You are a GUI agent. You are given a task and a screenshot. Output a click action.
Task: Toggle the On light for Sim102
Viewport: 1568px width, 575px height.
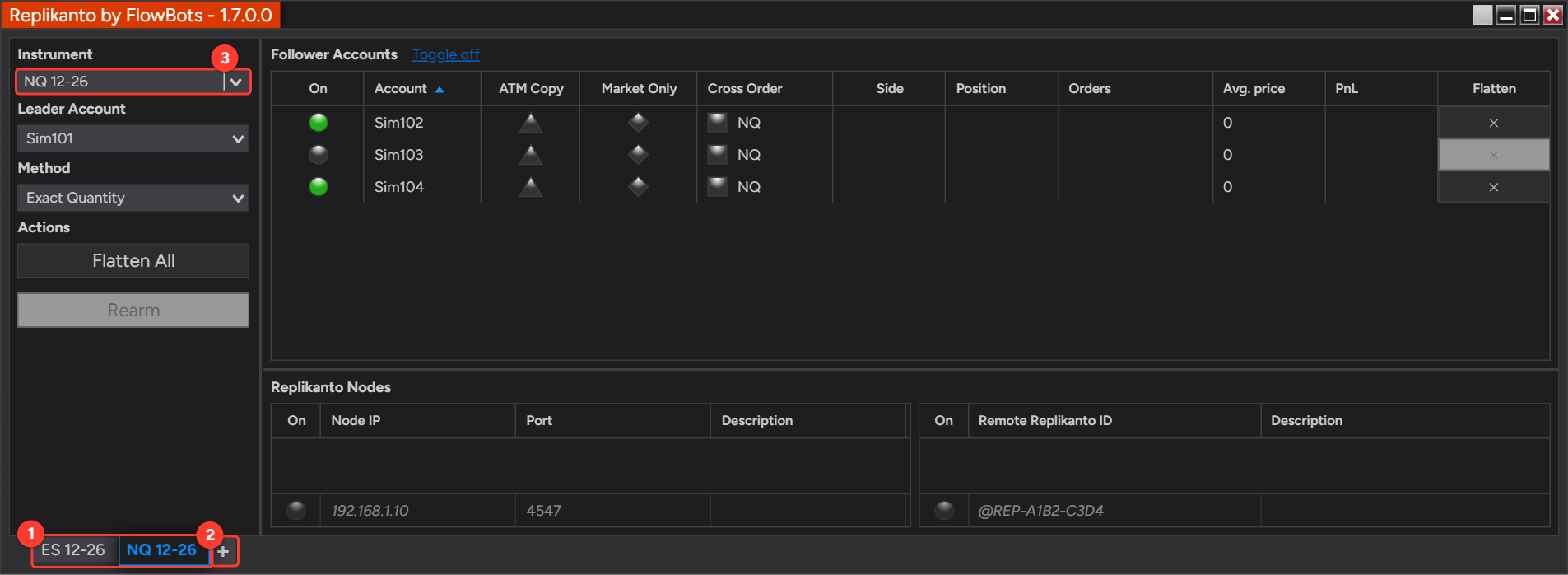[319, 123]
